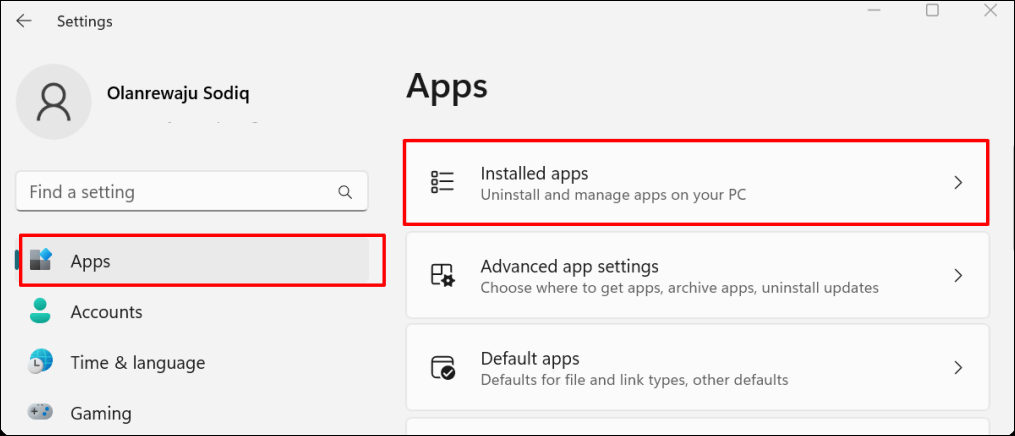1015x436 pixels.
Task: Click the back arrow in Settings
Action: click(23, 21)
